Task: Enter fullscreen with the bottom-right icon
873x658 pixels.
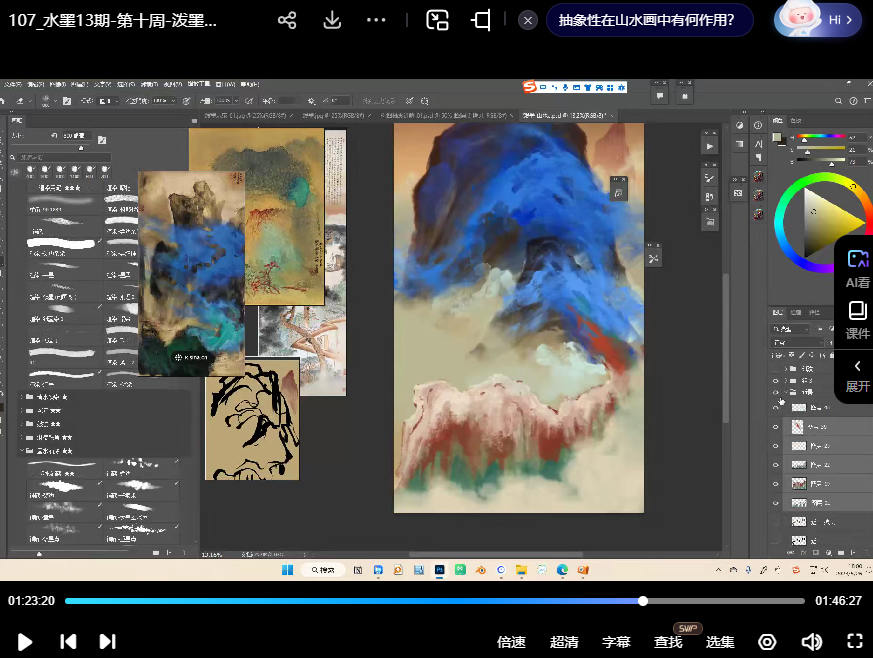Action: [855, 642]
